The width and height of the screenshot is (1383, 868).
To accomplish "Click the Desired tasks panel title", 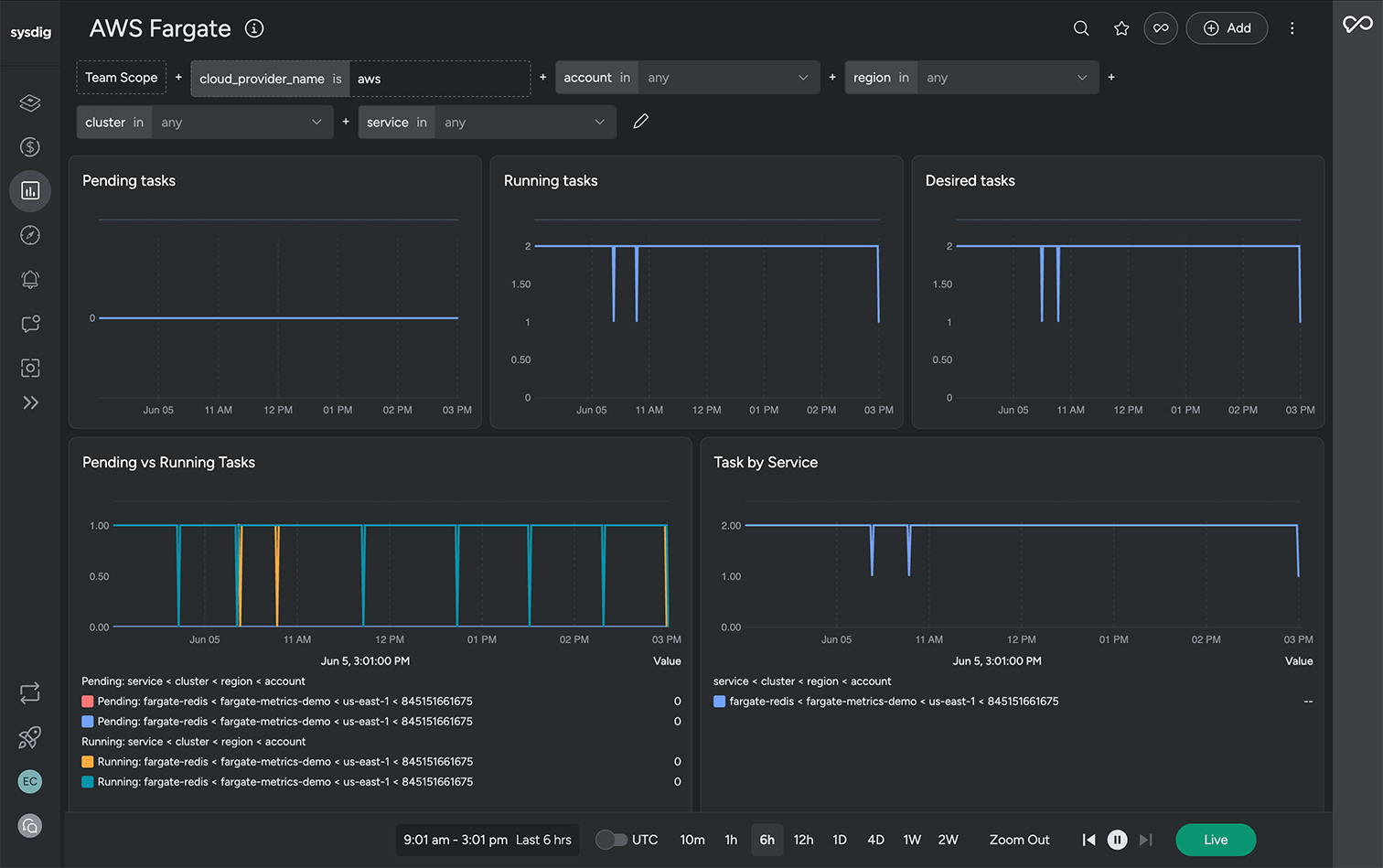I will (970, 181).
